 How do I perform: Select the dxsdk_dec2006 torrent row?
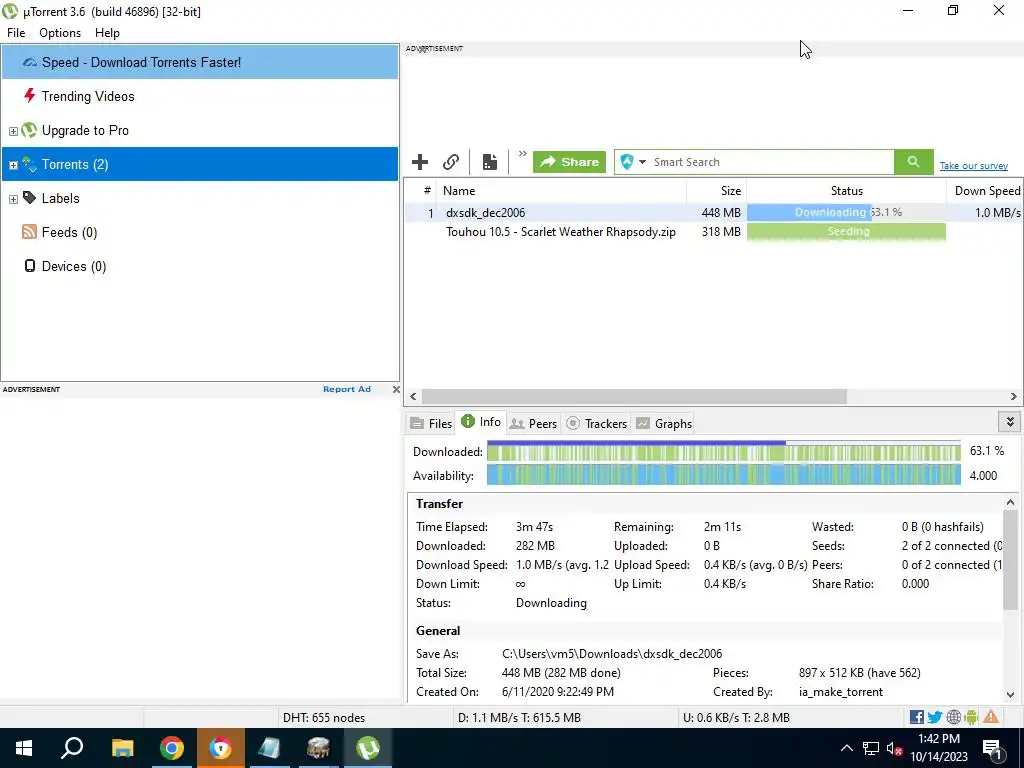pyautogui.click(x=713, y=212)
